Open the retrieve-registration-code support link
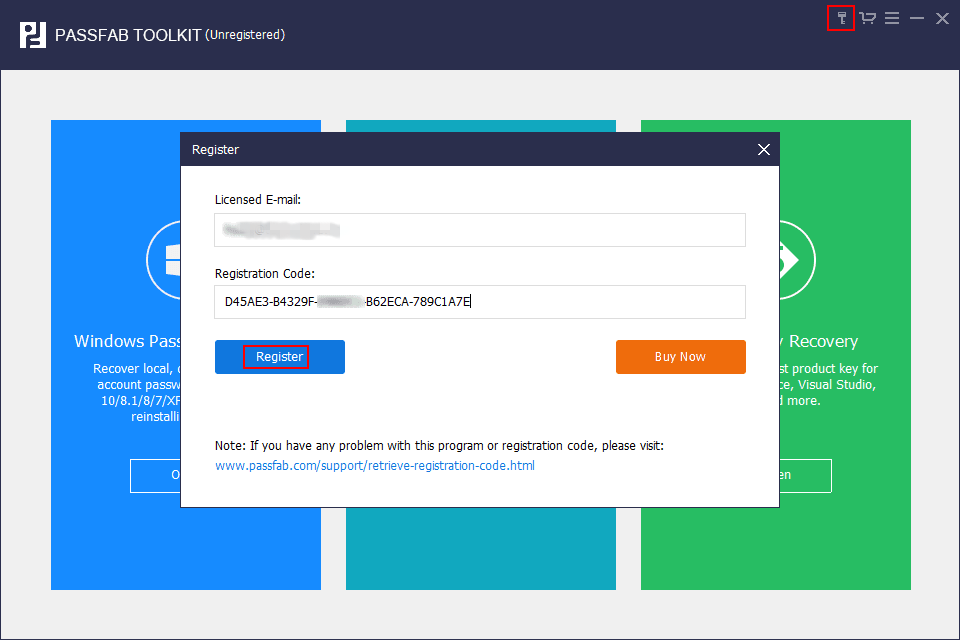The image size is (960, 640). pyautogui.click(x=375, y=465)
